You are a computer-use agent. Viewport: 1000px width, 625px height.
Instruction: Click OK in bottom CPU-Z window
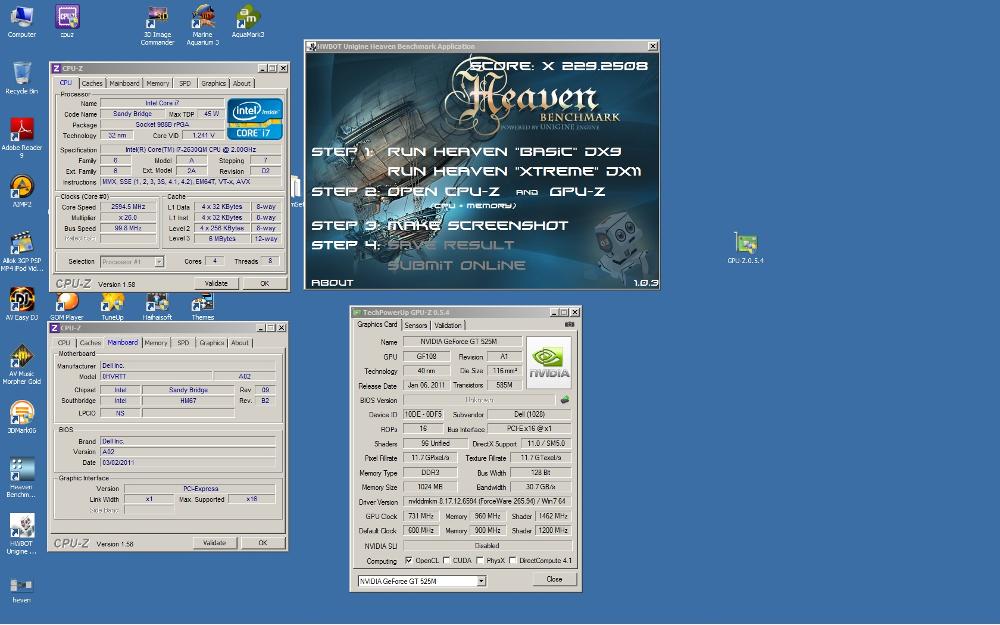263,543
